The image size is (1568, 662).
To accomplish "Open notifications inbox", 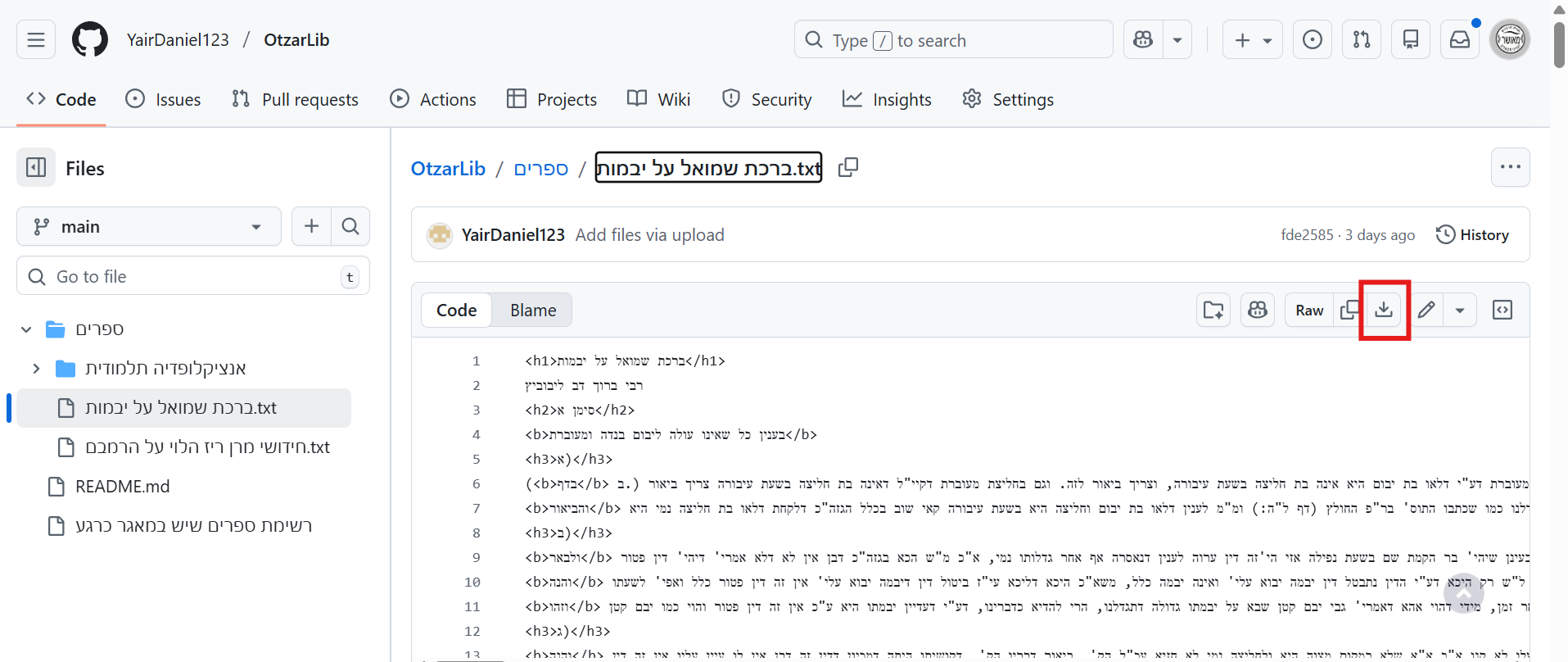I will [1460, 39].
